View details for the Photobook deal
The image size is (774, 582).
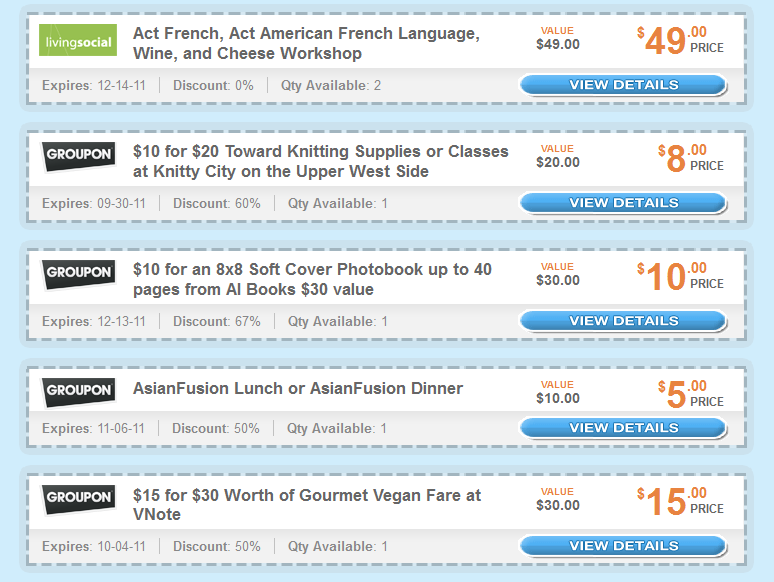point(623,321)
